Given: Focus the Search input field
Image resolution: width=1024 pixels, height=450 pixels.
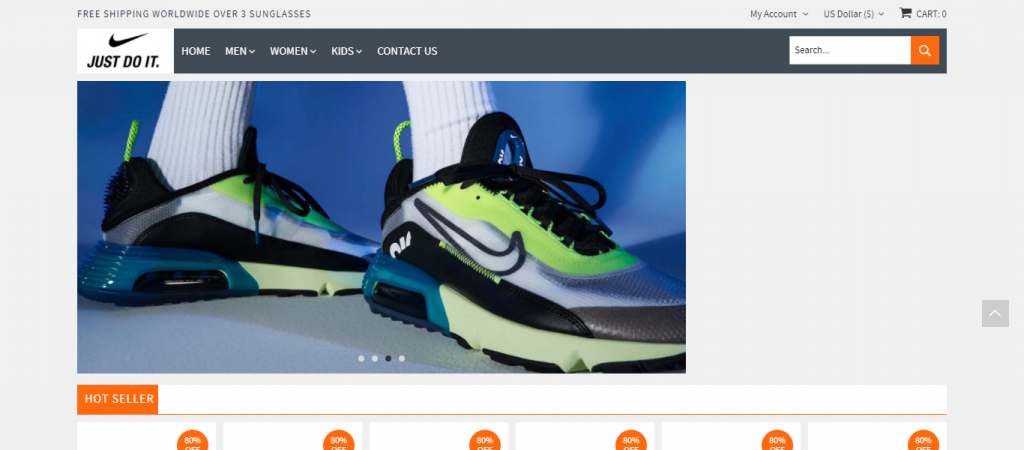Looking at the screenshot, I should (x=850, y=50).
